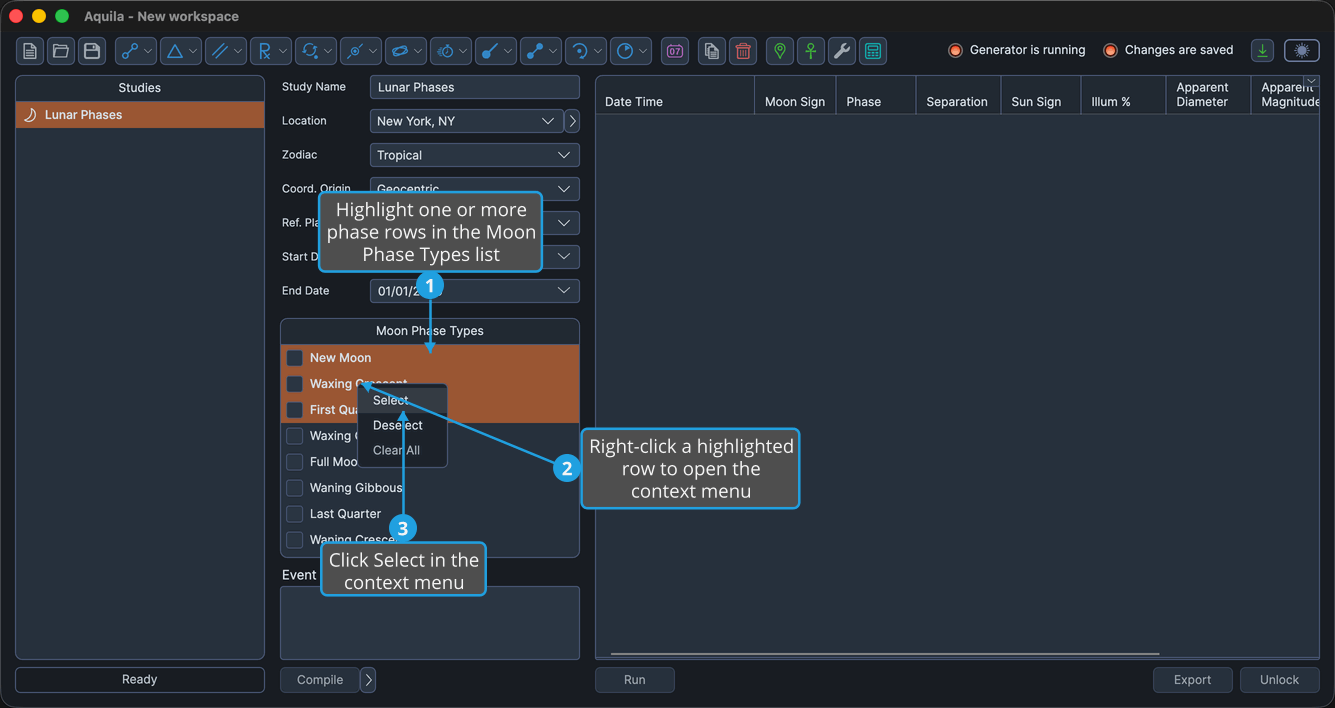The height and width of the screenshot is (708, 1335).
Task: Select the speed stopwatch tool
Action: 451,51
